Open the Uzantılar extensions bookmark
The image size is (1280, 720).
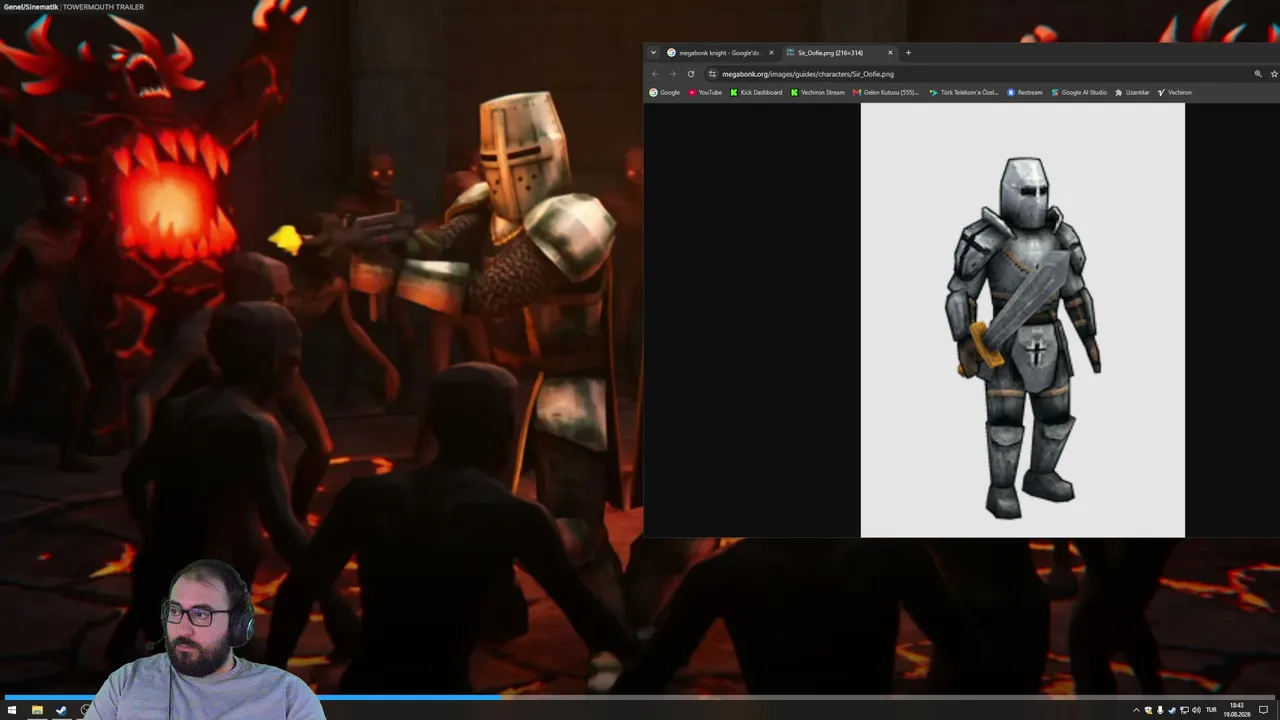pyautogui.click(x=1132, y=92)
